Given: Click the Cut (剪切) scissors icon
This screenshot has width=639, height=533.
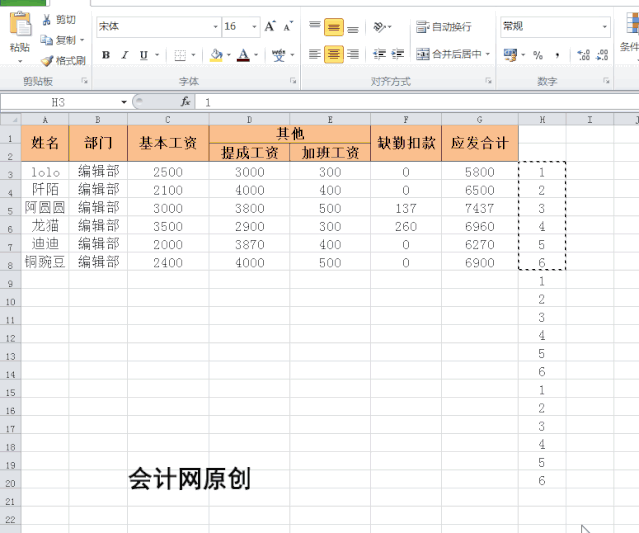Looking at the screenshot, I should 47,20.
